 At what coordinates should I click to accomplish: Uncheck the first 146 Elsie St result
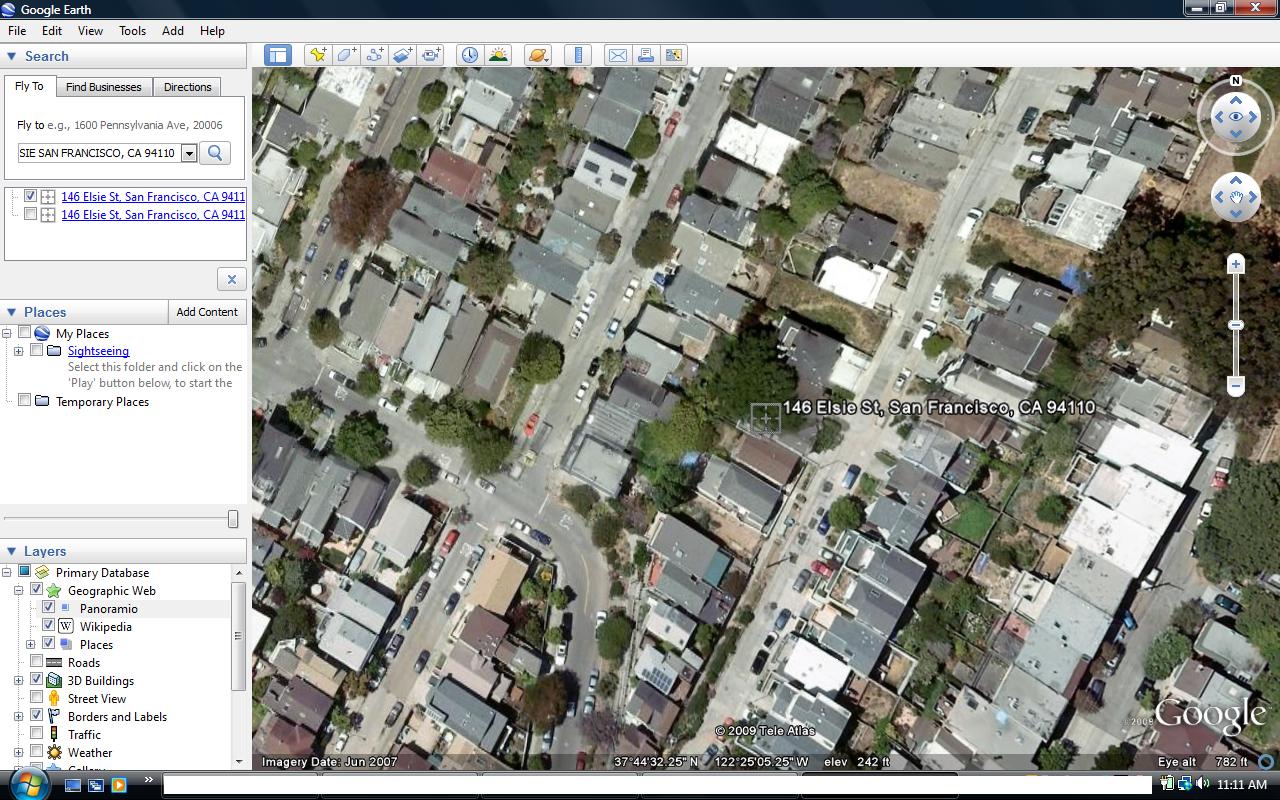[31, 197]
